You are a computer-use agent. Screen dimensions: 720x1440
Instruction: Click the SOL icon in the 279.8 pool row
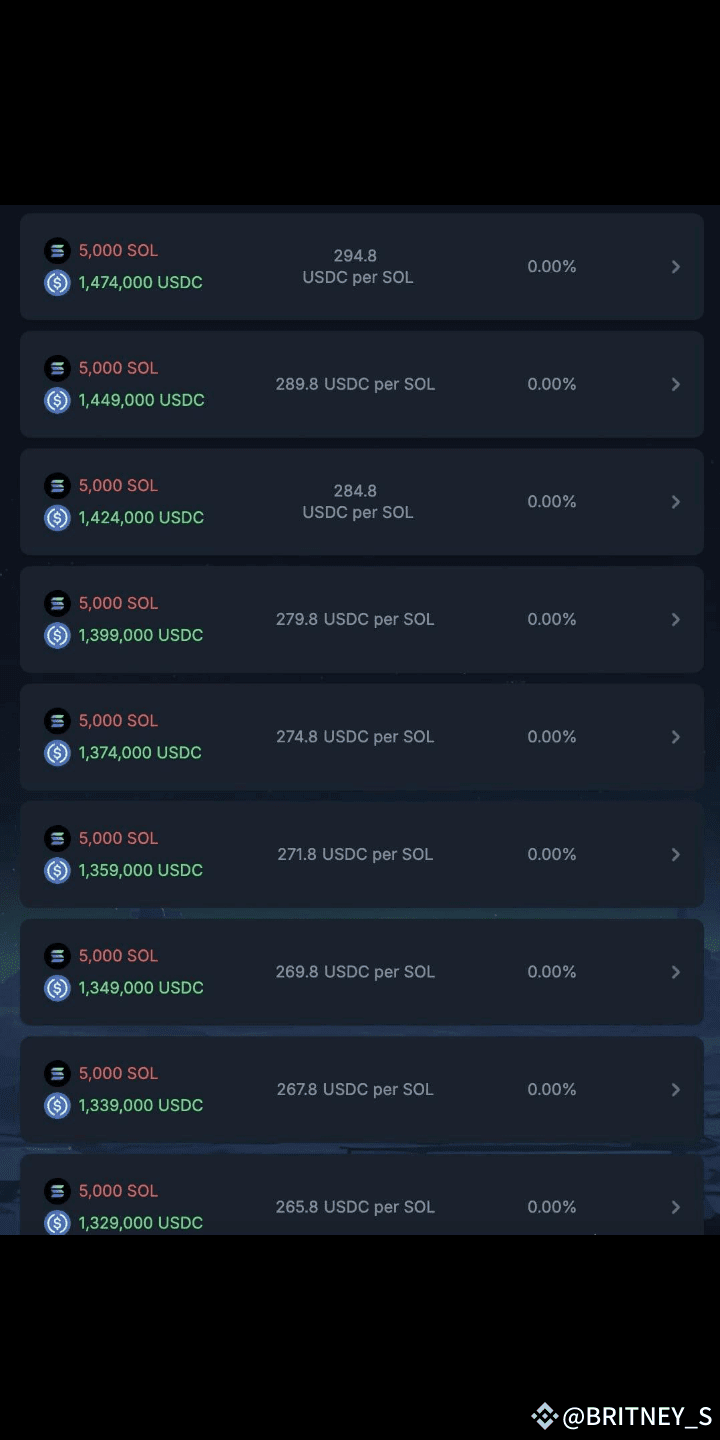pyautogui.click(x=56, y=603)
